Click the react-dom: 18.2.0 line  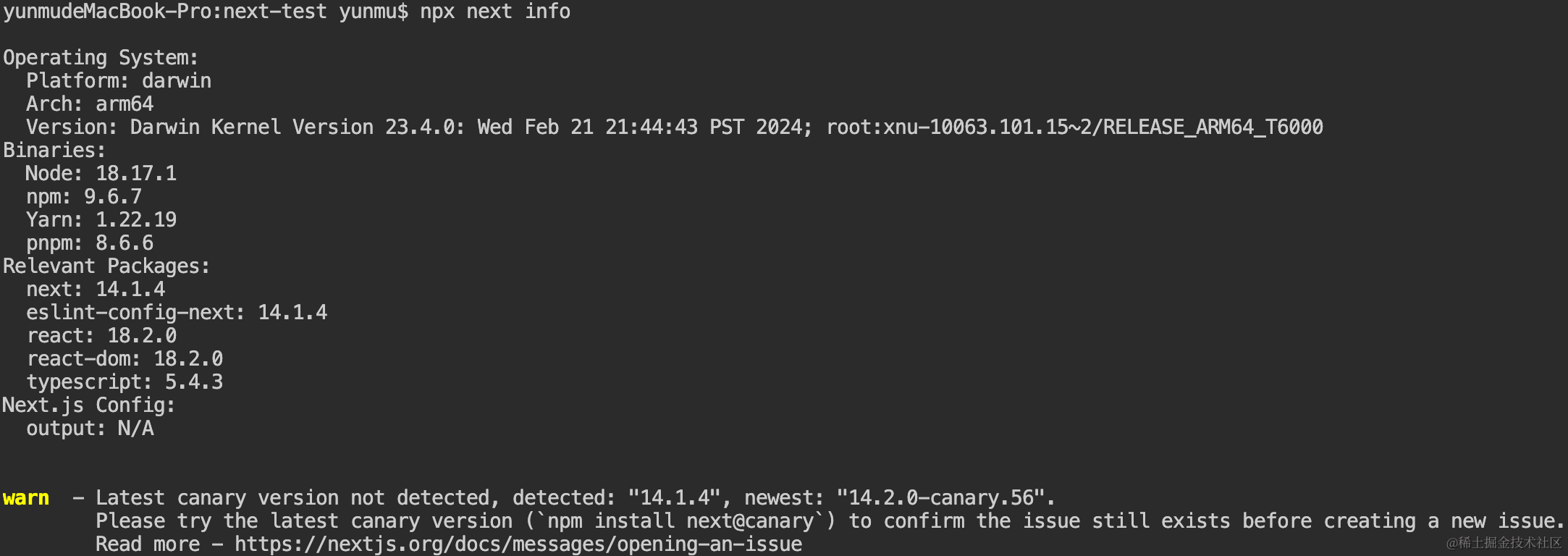pos(125,359)
